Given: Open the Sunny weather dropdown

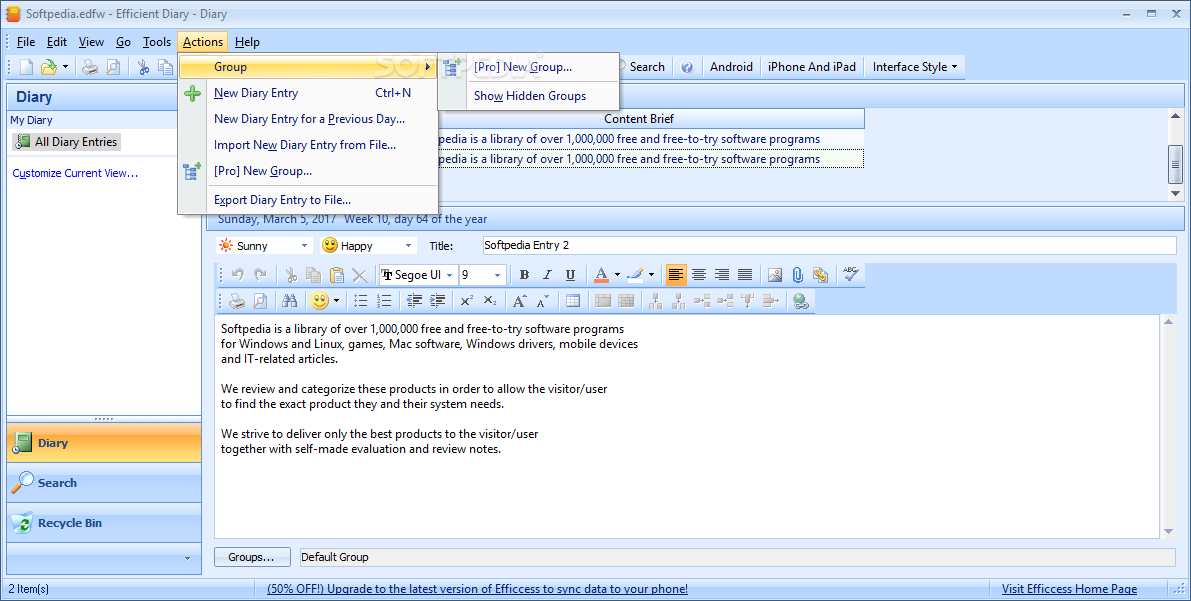Looking at the screenshot, I should click(304, 245).
